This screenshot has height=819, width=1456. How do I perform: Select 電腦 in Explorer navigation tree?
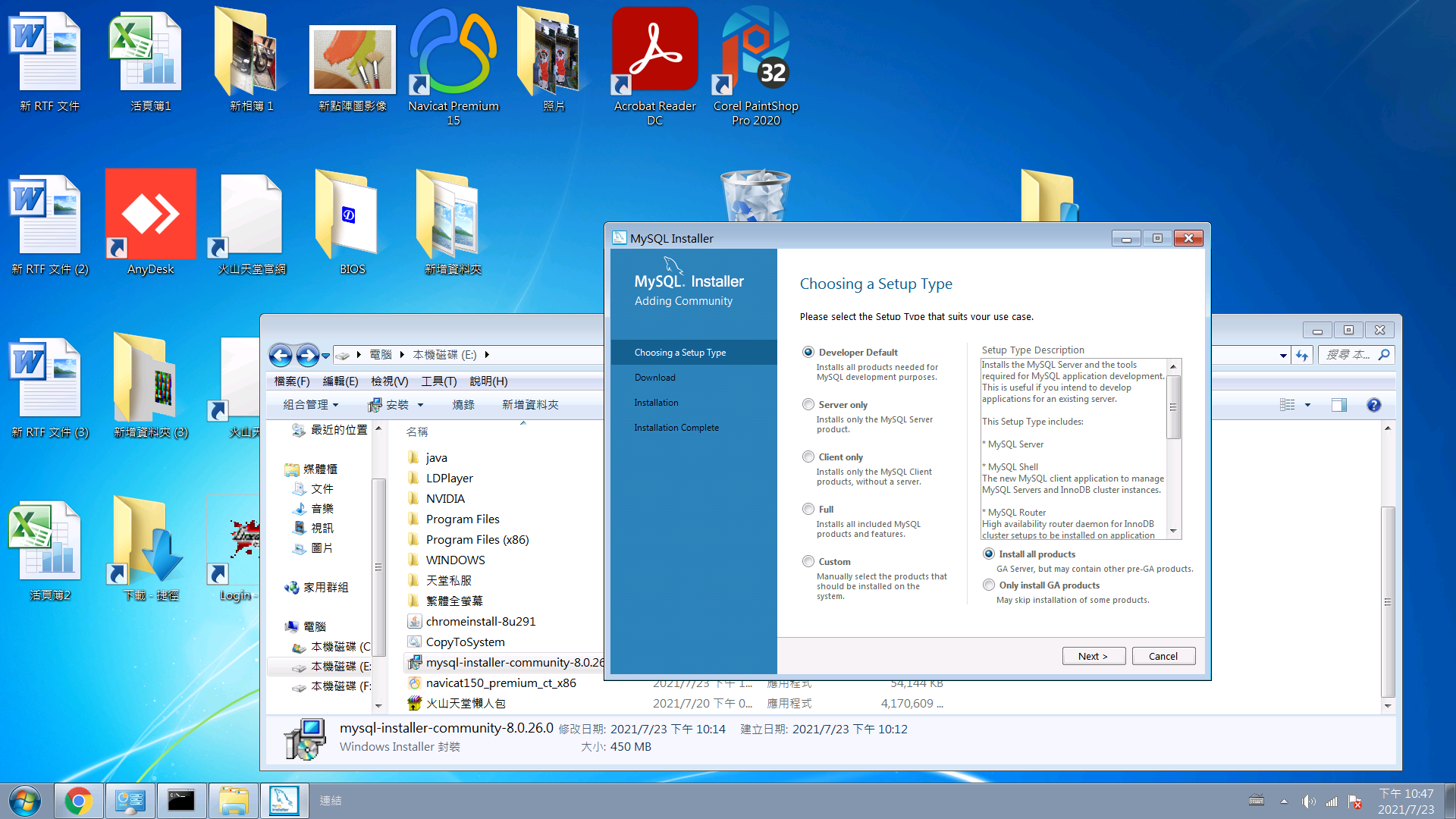click(315, 626)
